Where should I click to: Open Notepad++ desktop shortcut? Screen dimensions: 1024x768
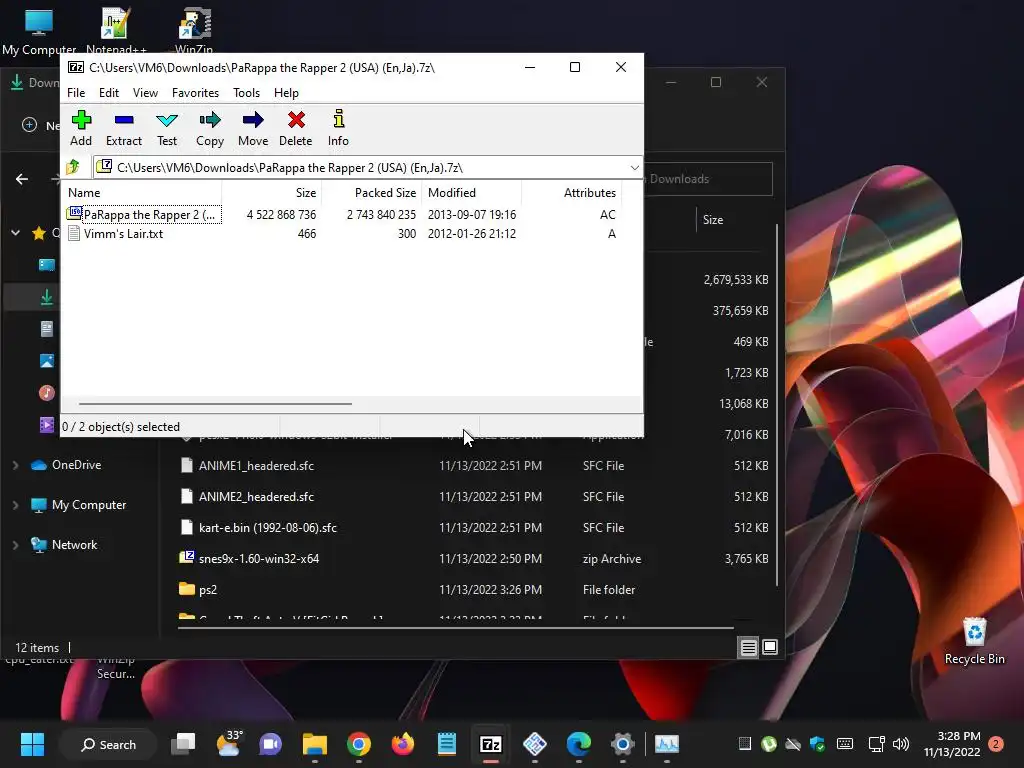116,30
